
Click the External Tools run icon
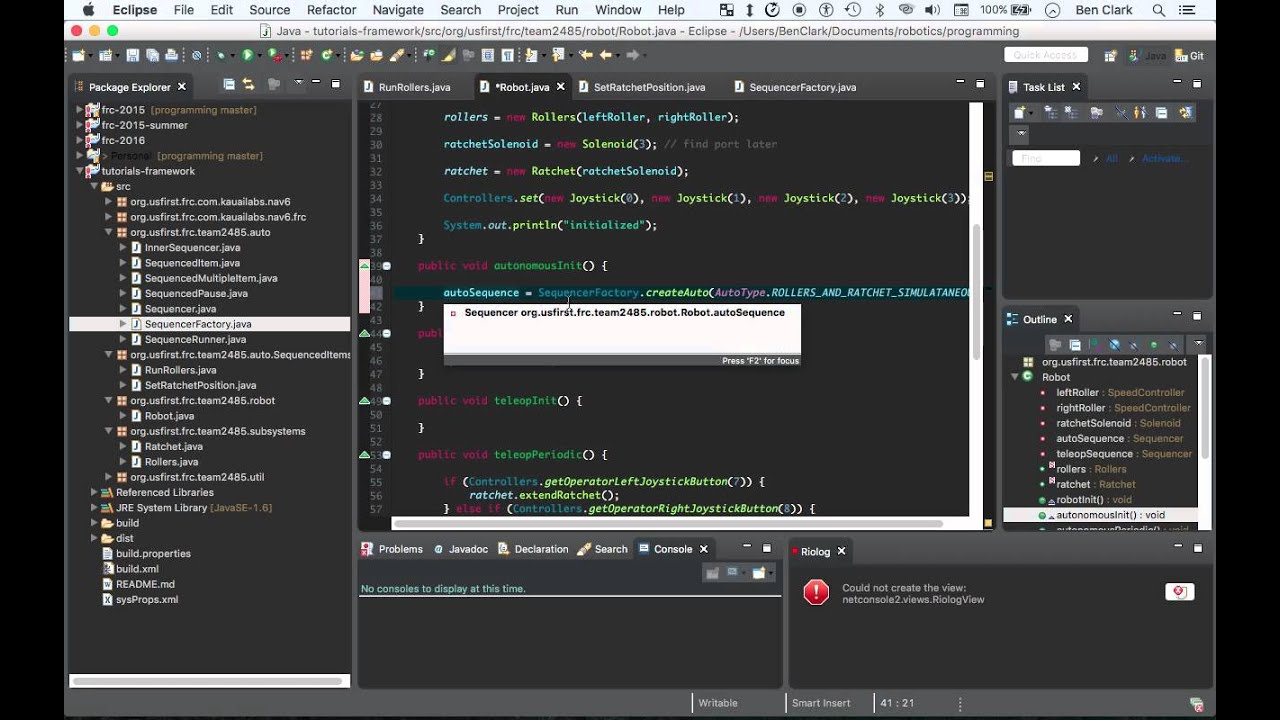pyautogui.click(x=275, y=56)
